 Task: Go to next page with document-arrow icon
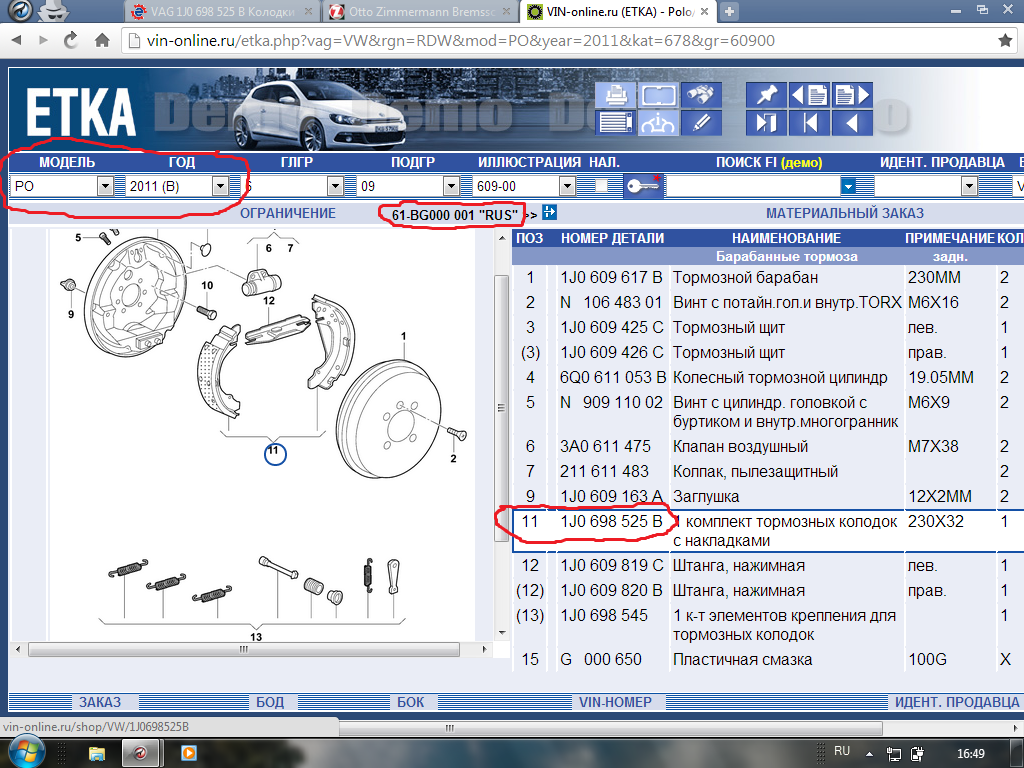click(851, 96)
